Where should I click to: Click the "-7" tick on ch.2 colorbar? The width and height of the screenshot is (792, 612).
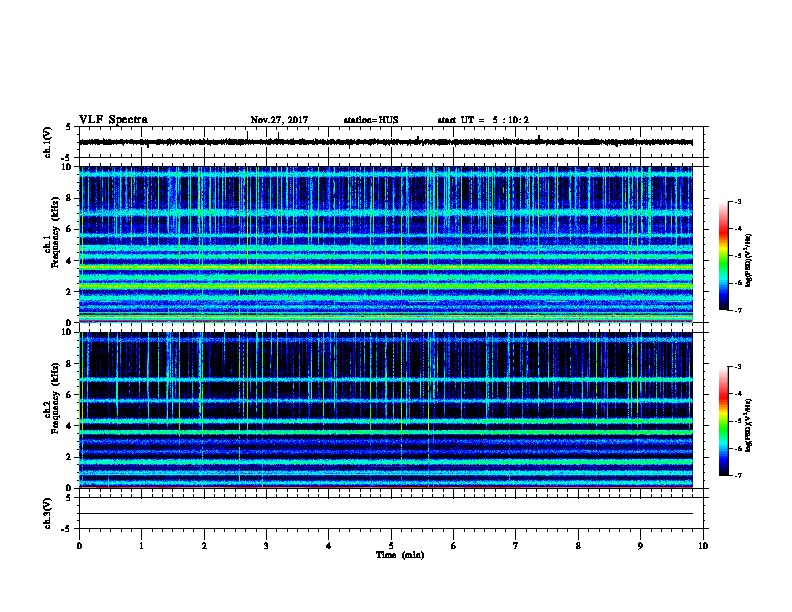click(738, 476)
